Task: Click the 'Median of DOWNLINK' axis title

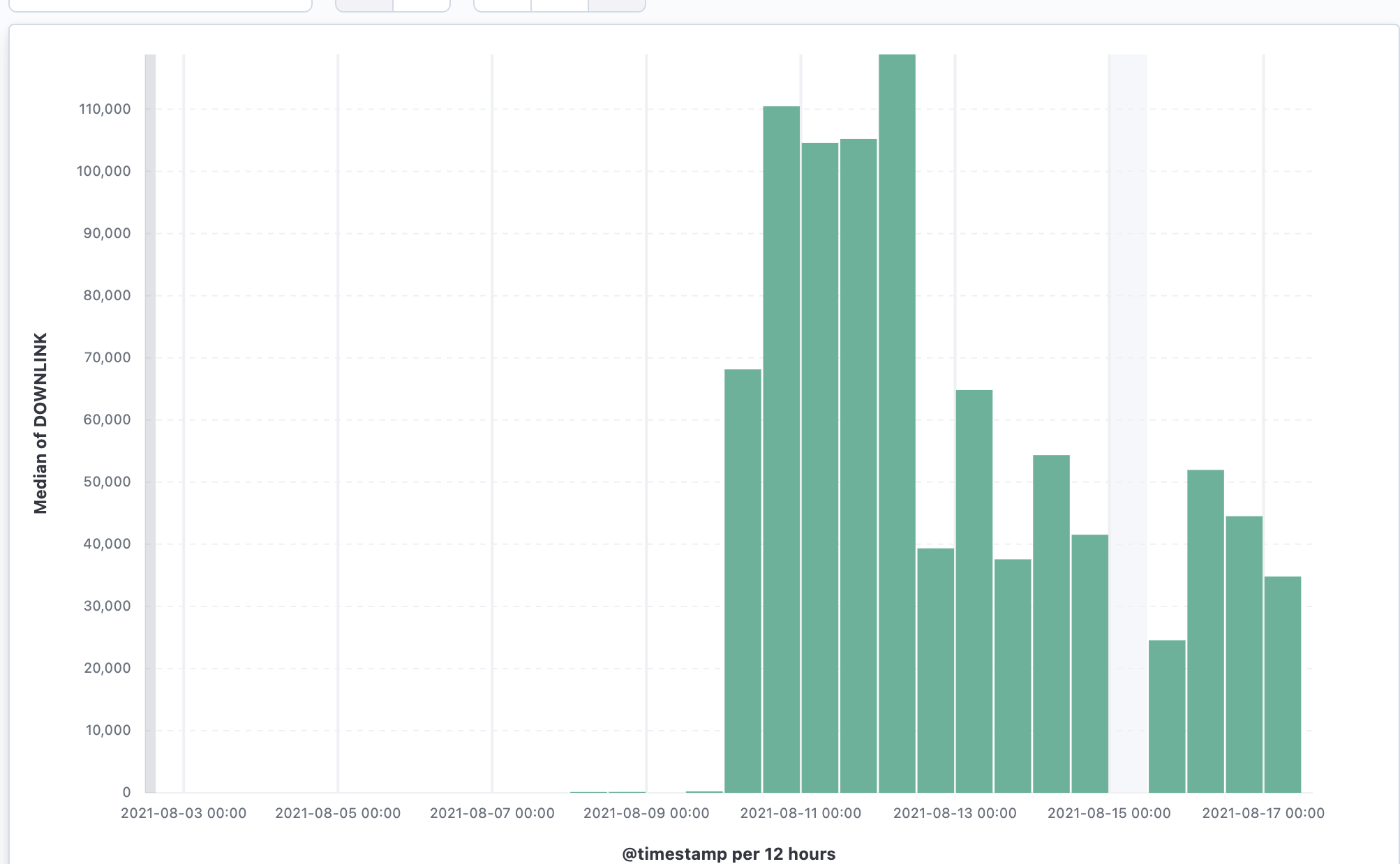Action: tap(40, 423)
